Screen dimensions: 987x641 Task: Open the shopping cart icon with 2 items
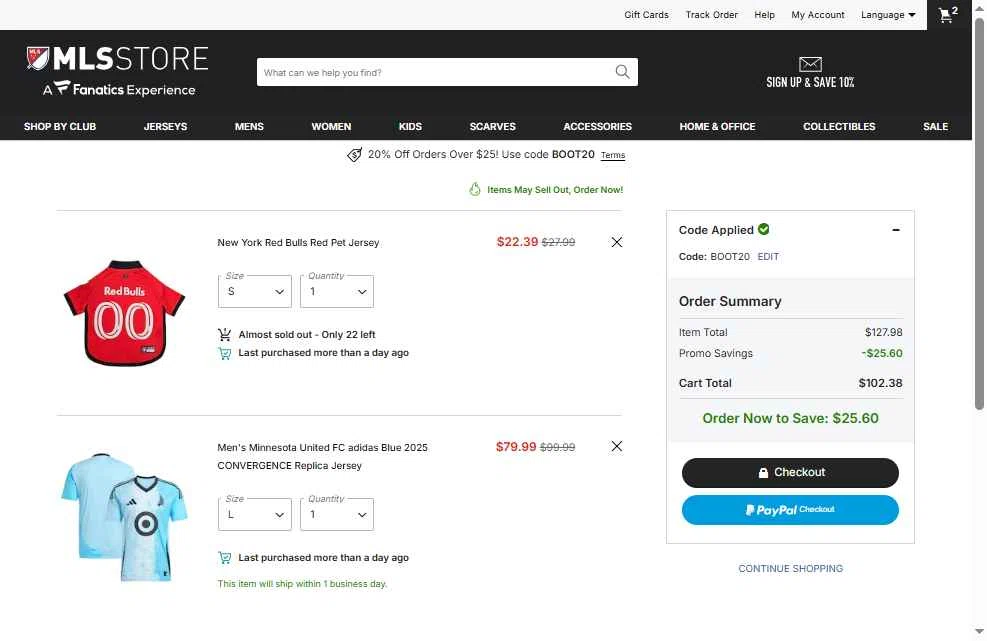[948, 14]
